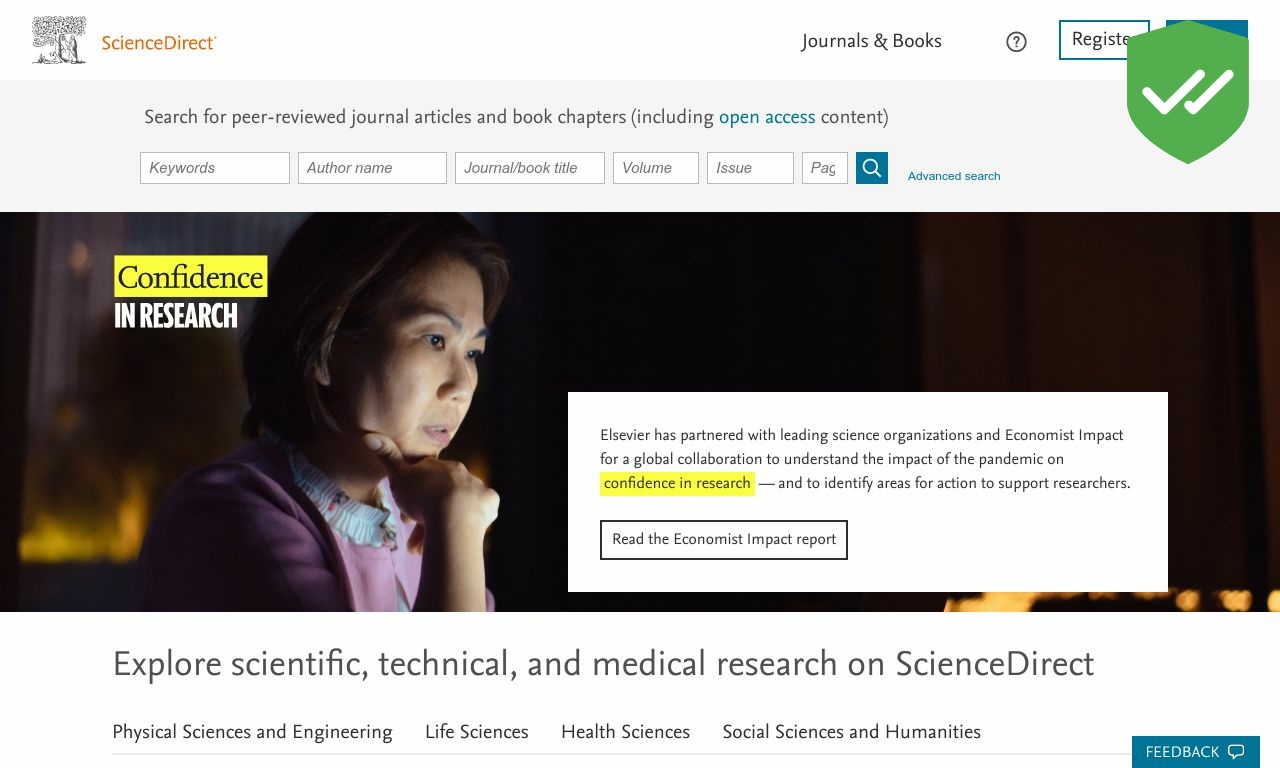
Task: Open the ScienceDirect home wordmark
Action: point(159,42)
